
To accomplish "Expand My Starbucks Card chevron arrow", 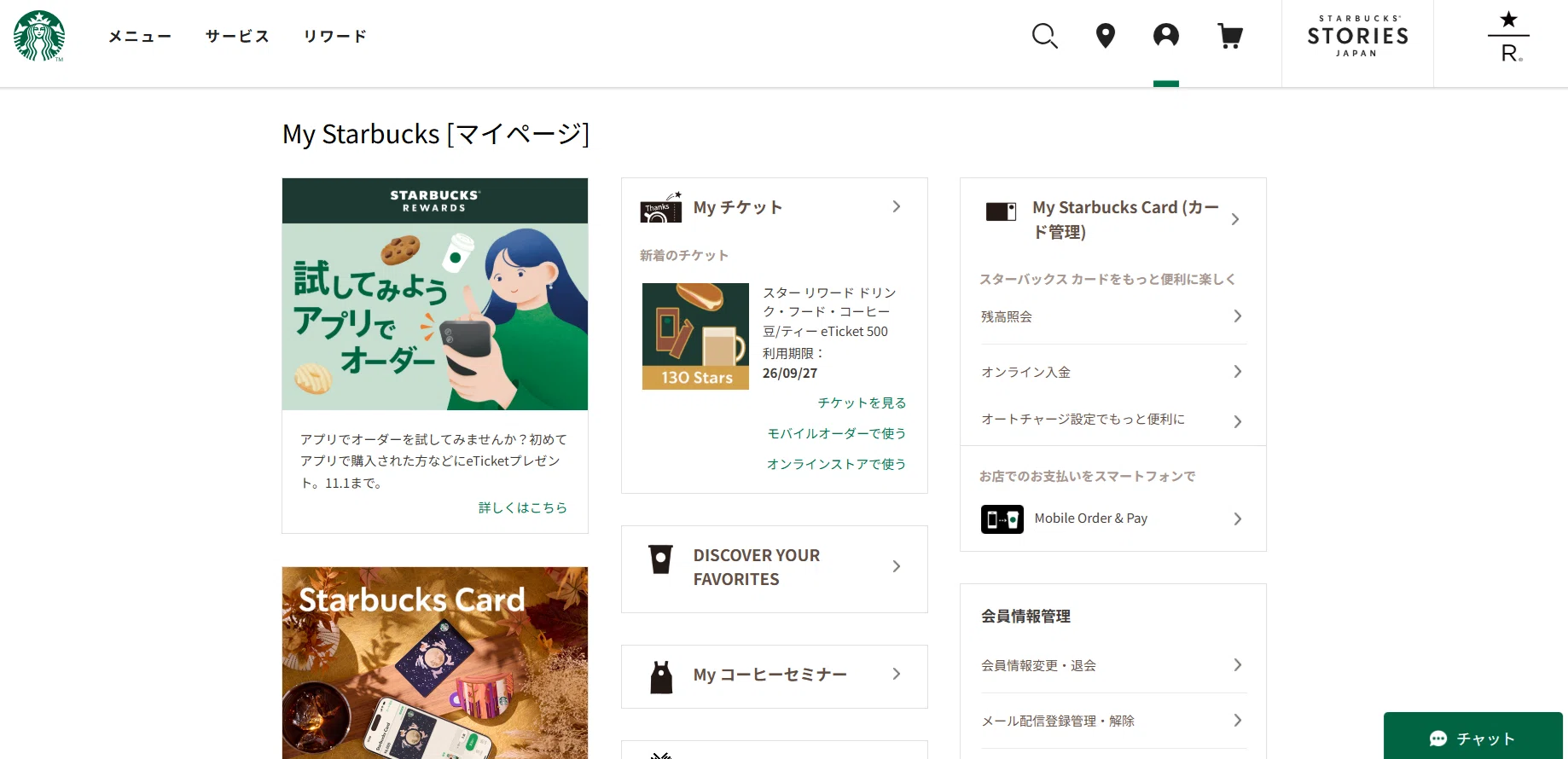I will (1235, 219).
